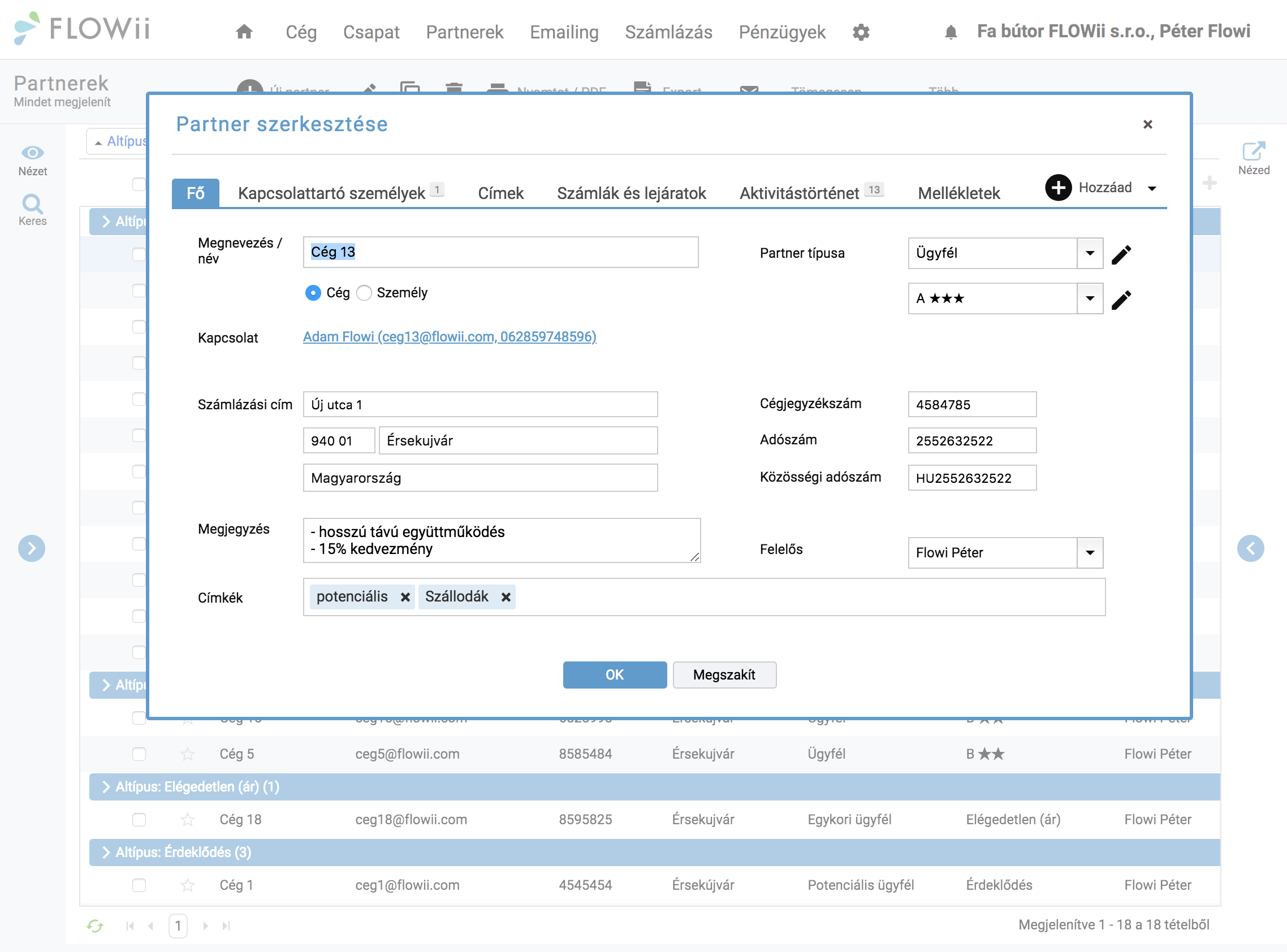Collapse Altípus: Érdeklődés group
This screenshot has width=1287, height=952.
pos(106,853)
